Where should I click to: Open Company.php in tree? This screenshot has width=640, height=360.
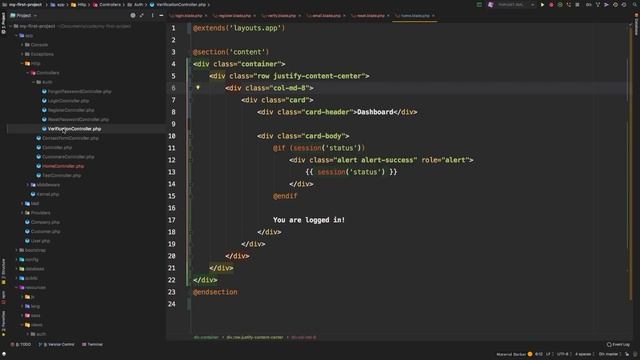pyautogui.click(x=45, y=222)
